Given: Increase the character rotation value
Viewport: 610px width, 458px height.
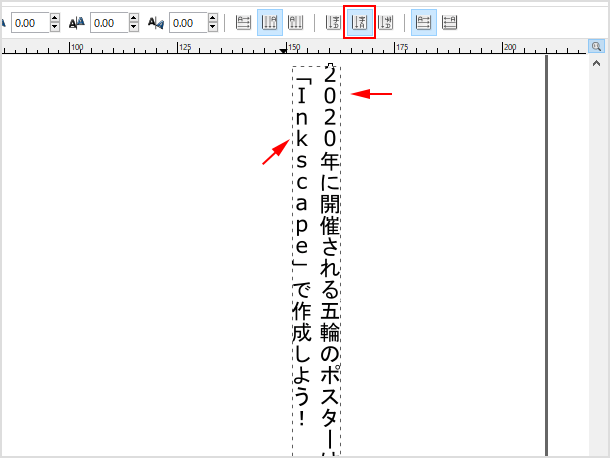Looking at the screenshot, I should [213, 18].
